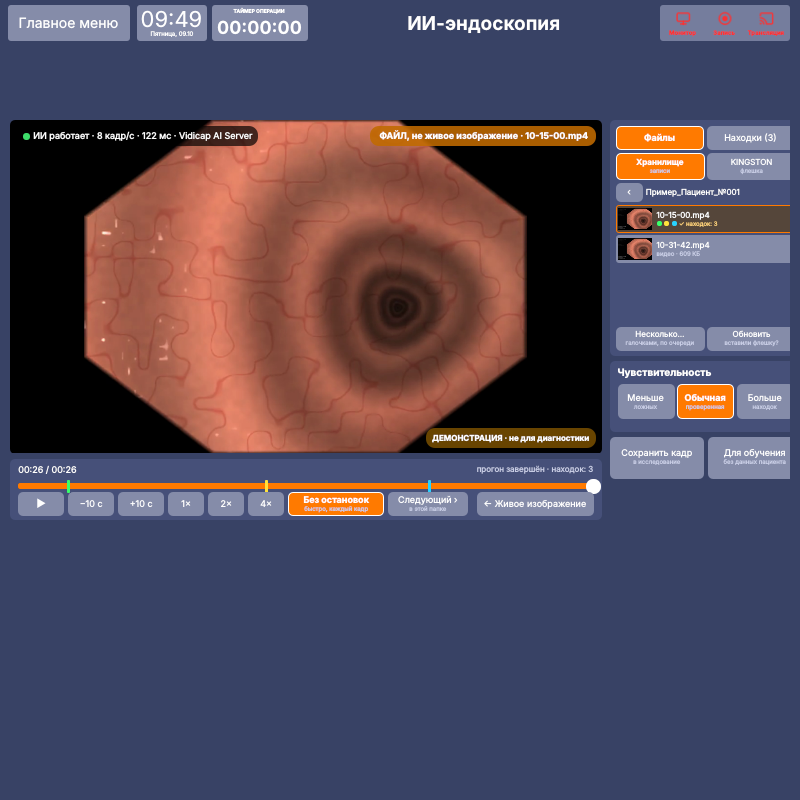
Task: Start recording with the Запись icon
Action: point(724,23)
